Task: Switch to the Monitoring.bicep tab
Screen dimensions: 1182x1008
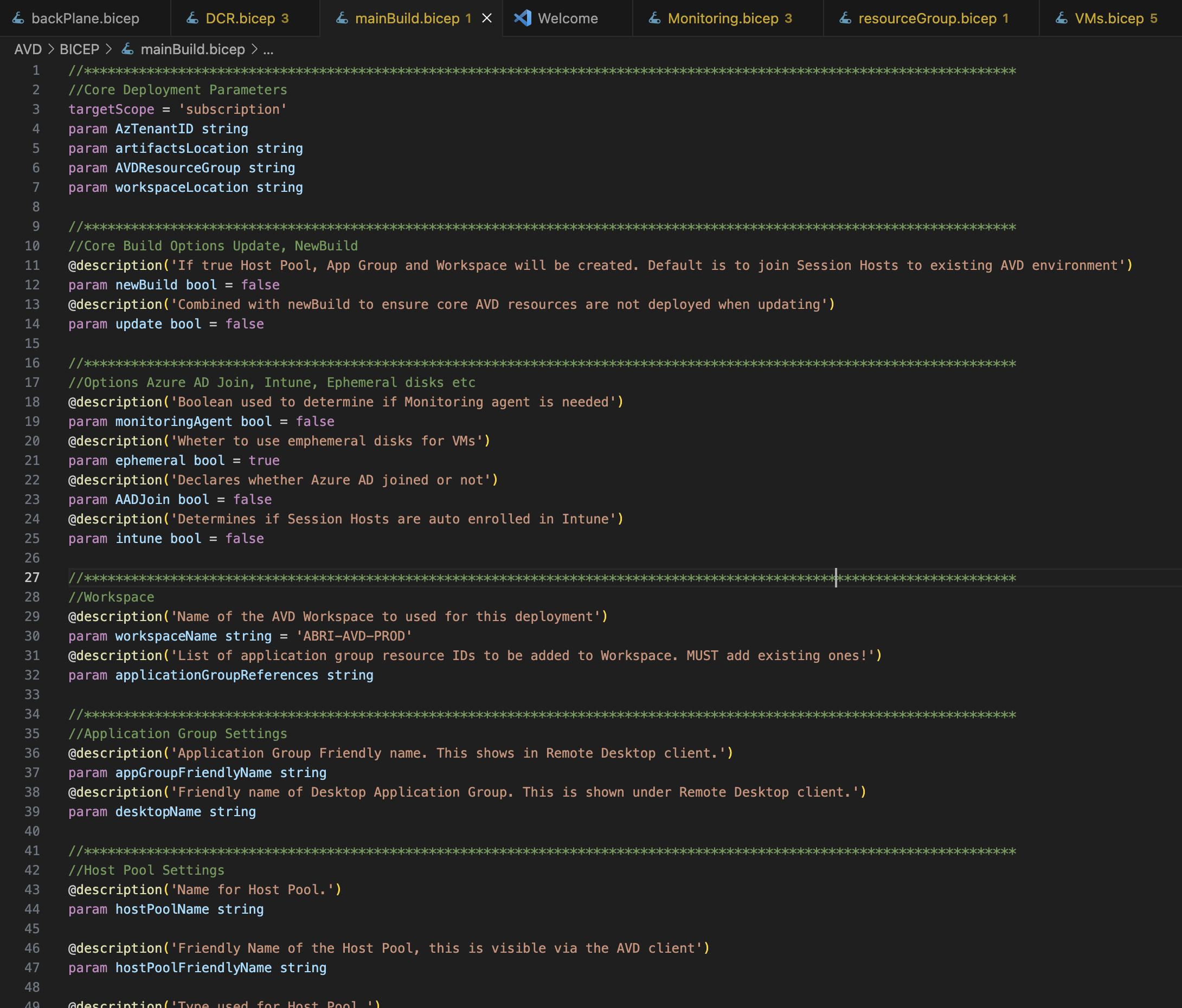Action: (x=723, y=18)
